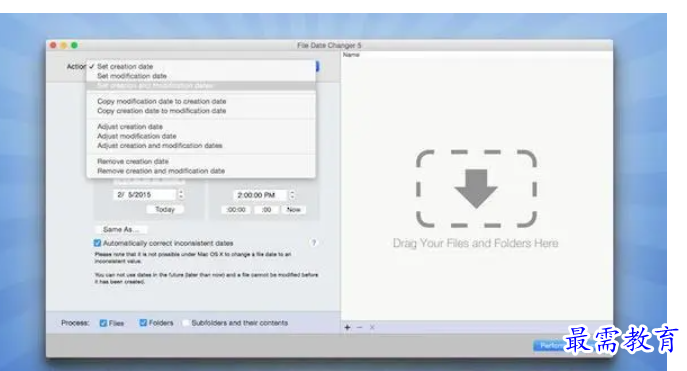687x371 pixels.
Task: Choose 'Set creation date' menu entry
Action: click(201, 66)
